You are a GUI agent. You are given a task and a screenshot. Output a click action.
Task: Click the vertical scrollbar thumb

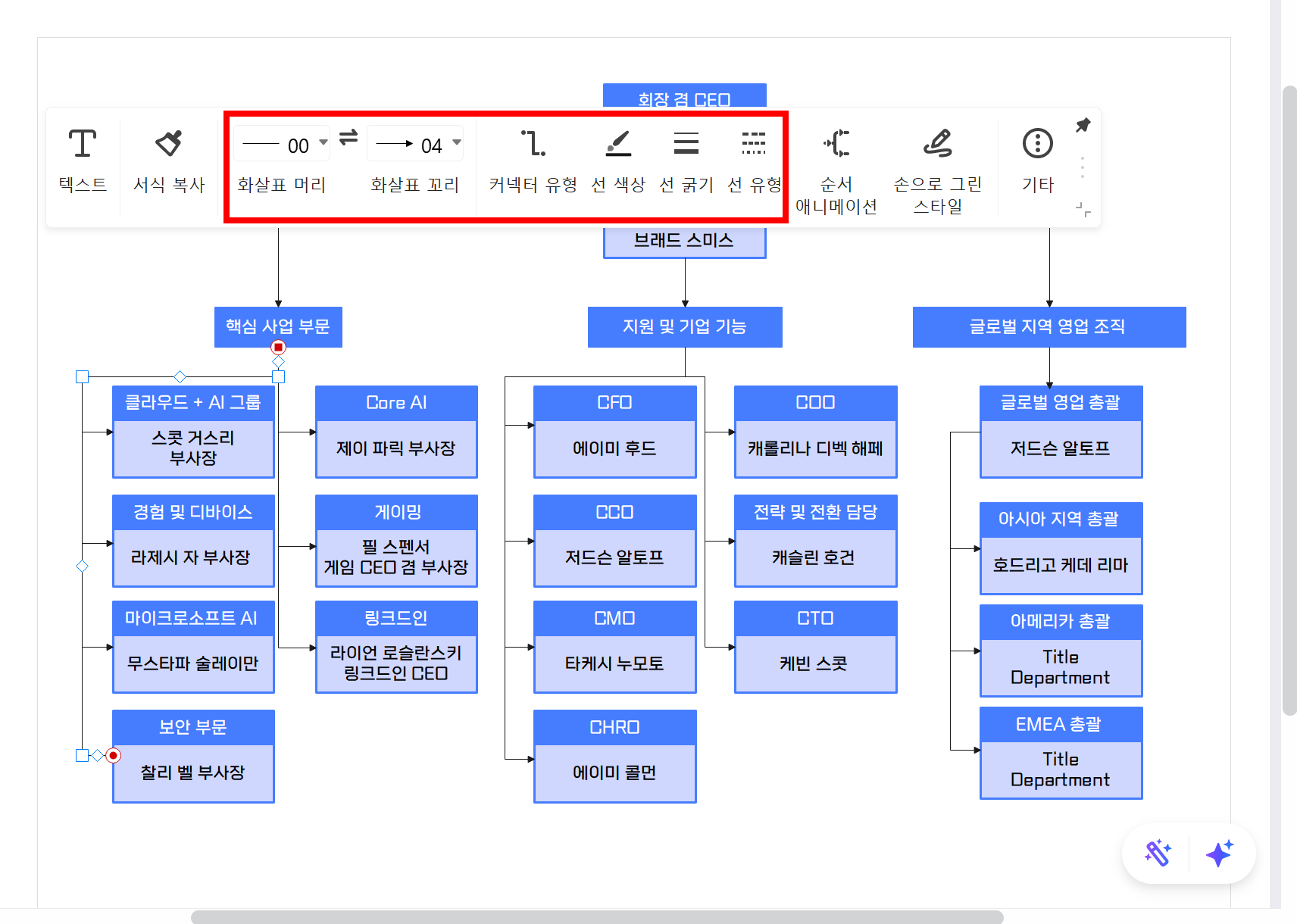[1289, 400]
